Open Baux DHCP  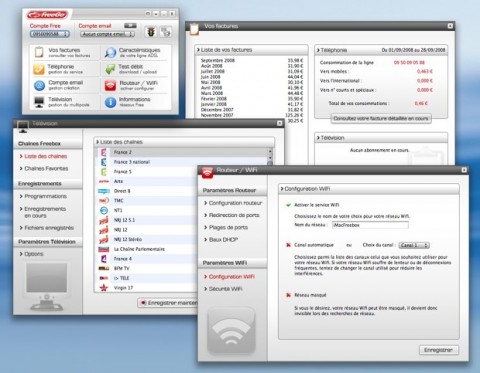(223, 240)
